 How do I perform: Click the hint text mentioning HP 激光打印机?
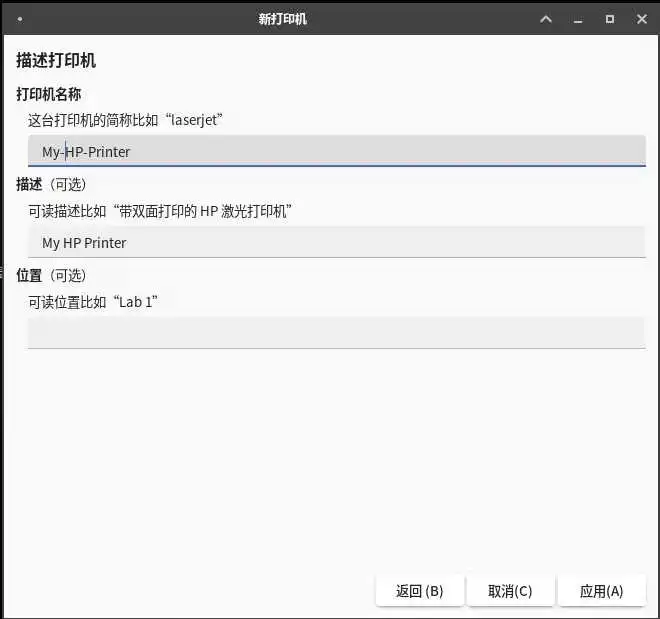[x=160, y=211]
